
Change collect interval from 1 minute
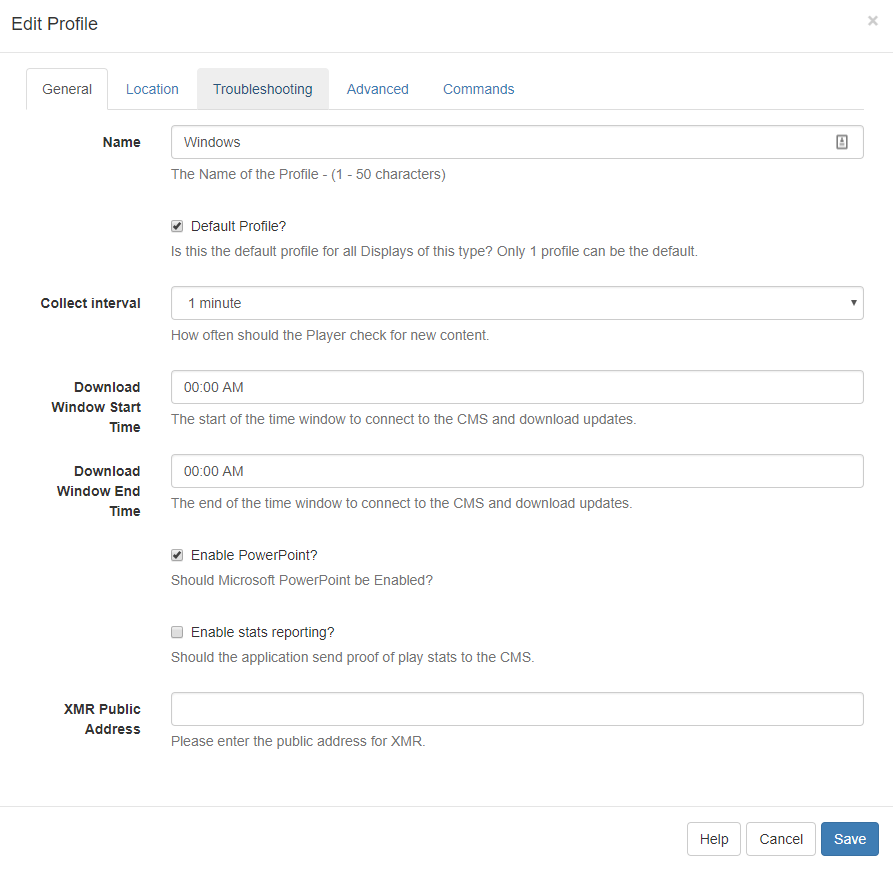click(516, 303)
